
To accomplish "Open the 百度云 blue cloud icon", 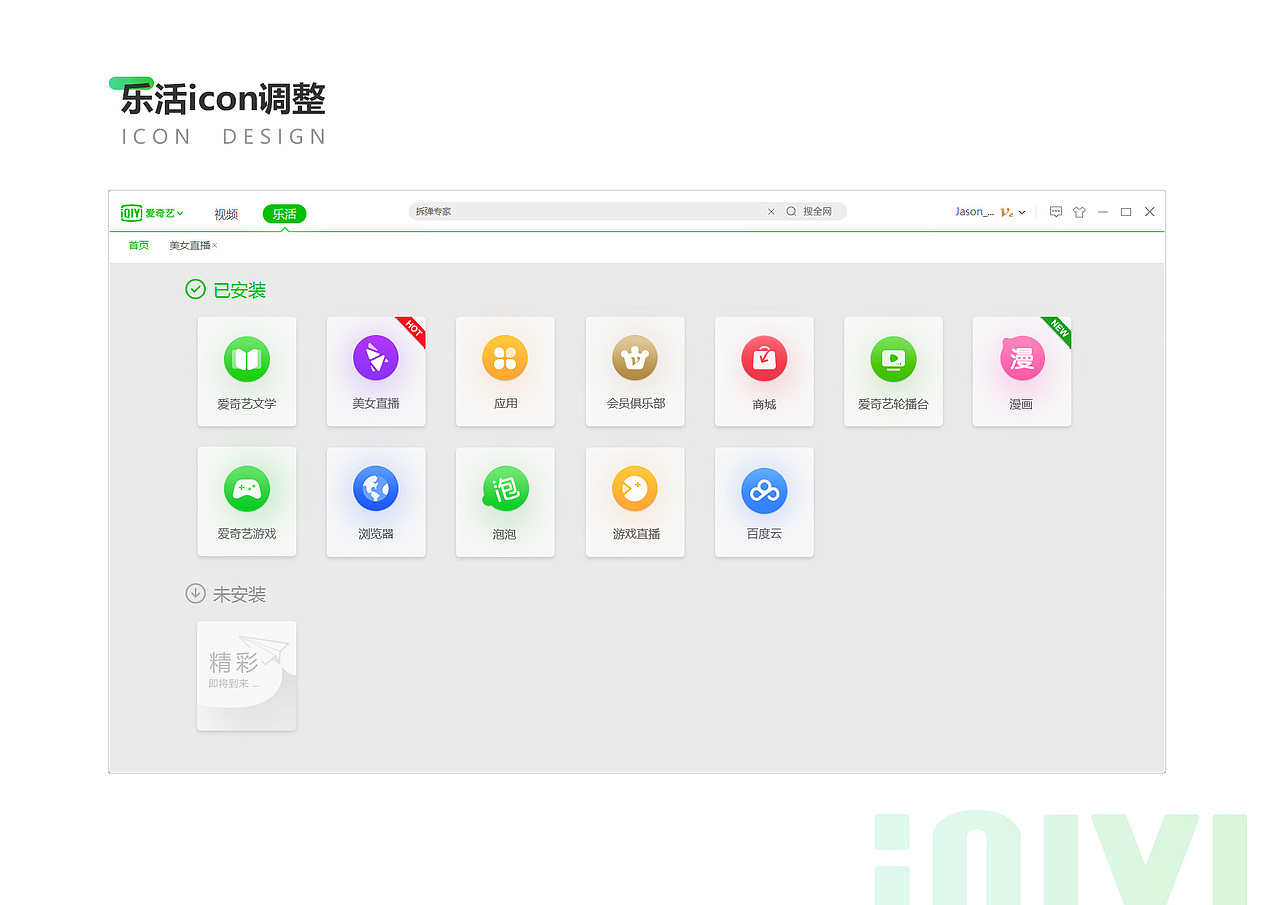I will pyautogui.click(x=764, y=489).
